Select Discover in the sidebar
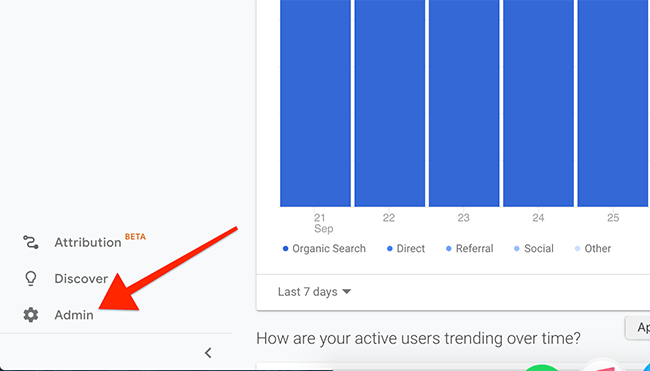Image resolution: width=650 pixels, height=371 pixels. click(x=81, y=279)
